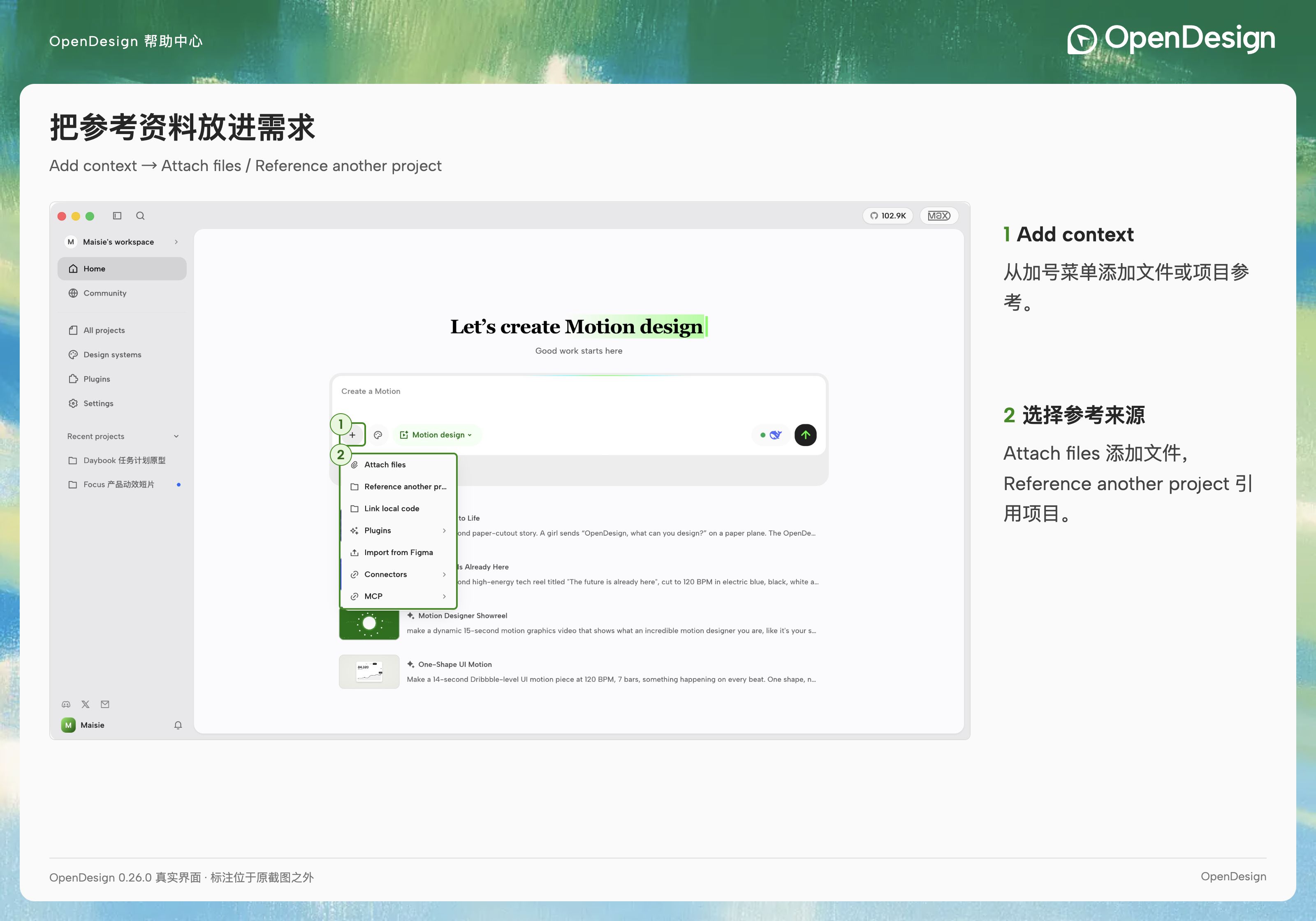Open the MAX plan badge

[x=939, y=215]
